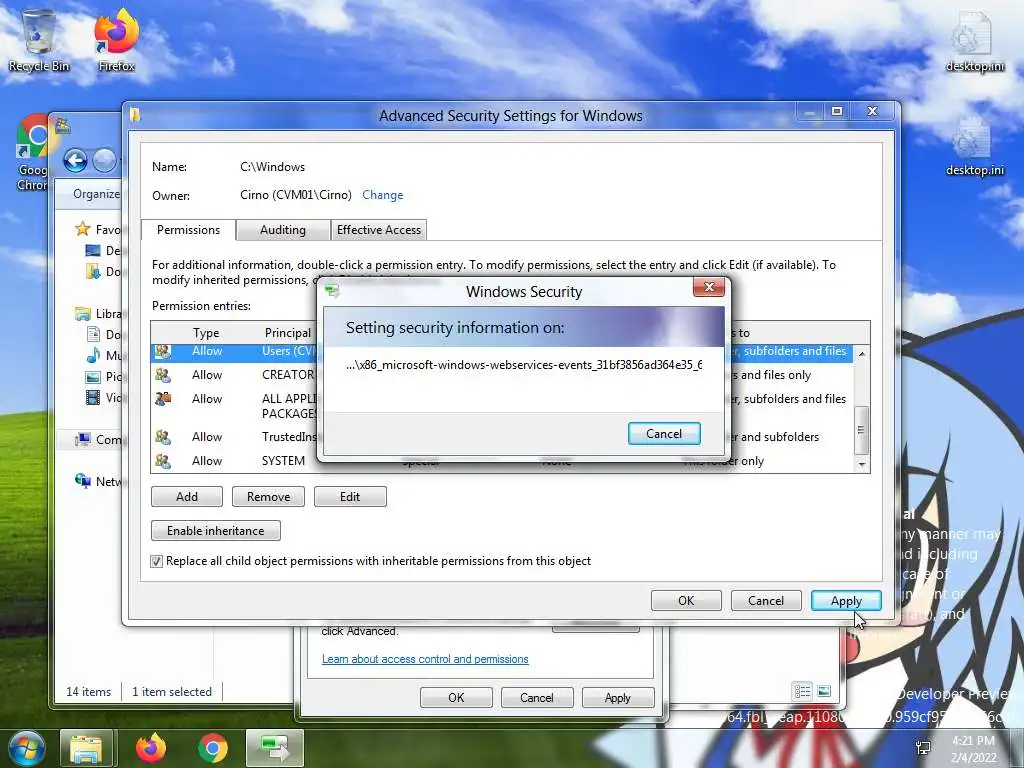Click the Videos film icon in sidebar
The height and width of the screenshot is (768, 1024).
pyautogui.click(x=93, y=397)
